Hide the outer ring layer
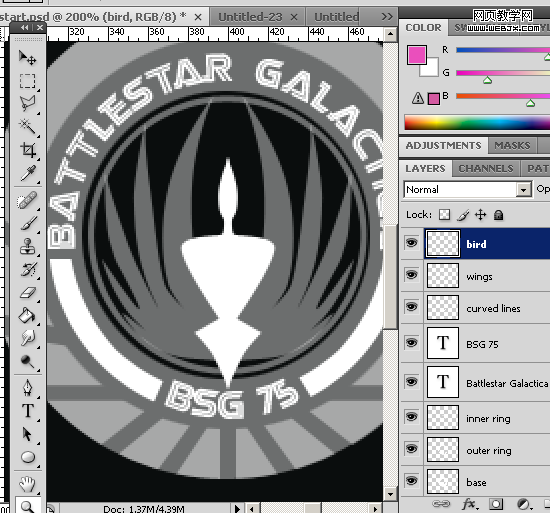 pos(411,448)
